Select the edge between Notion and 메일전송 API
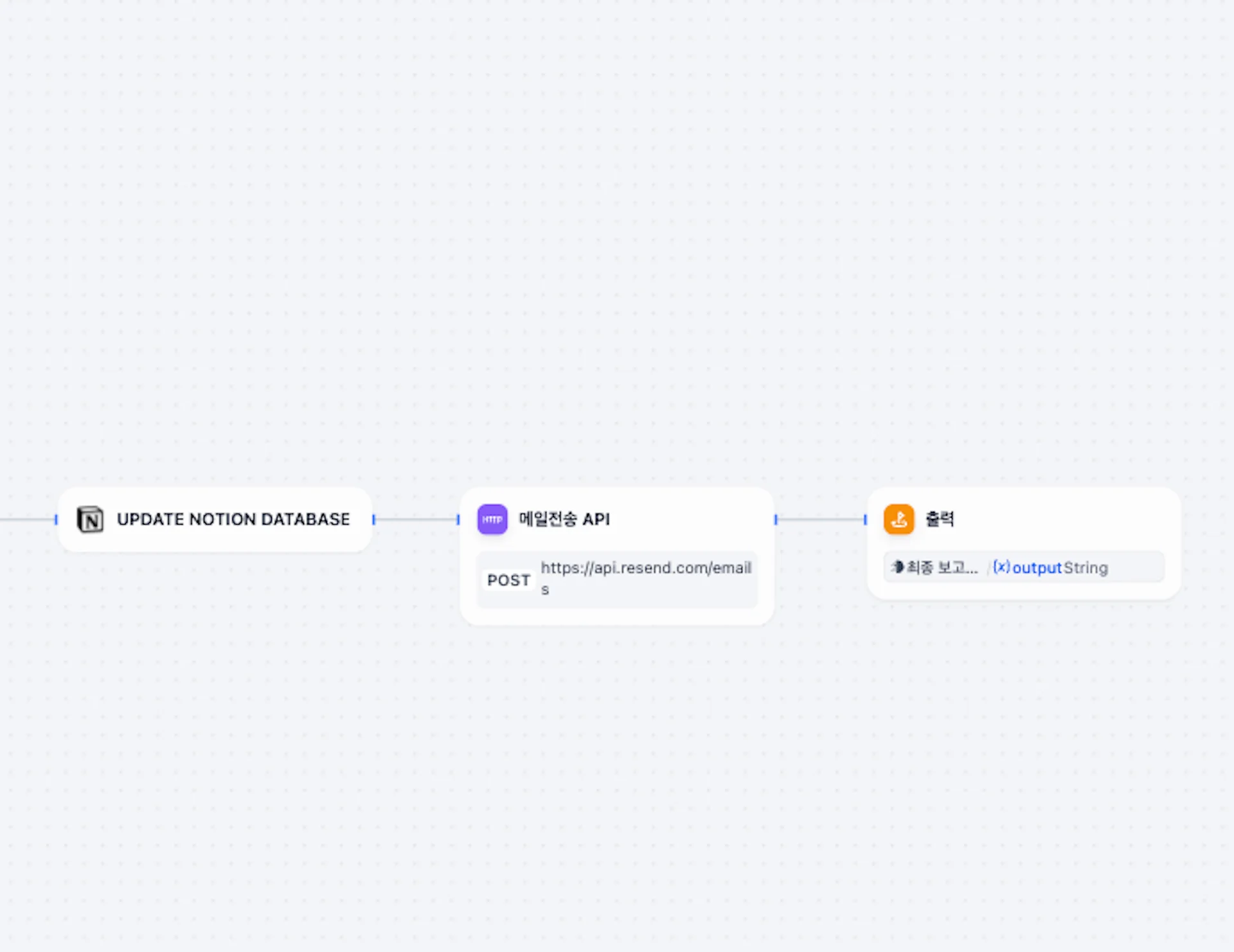The image size is (1234, 952). (416, 519)
